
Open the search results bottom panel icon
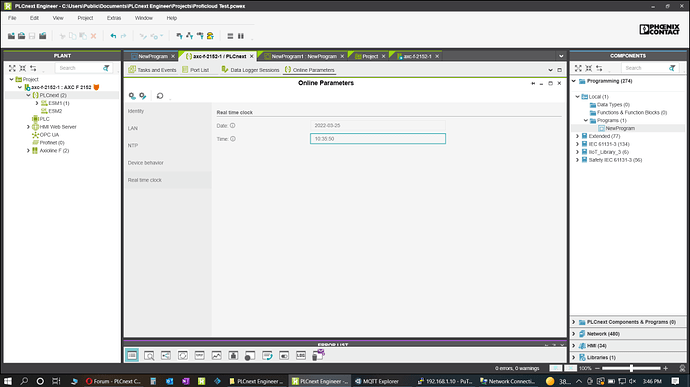[149, 355]
